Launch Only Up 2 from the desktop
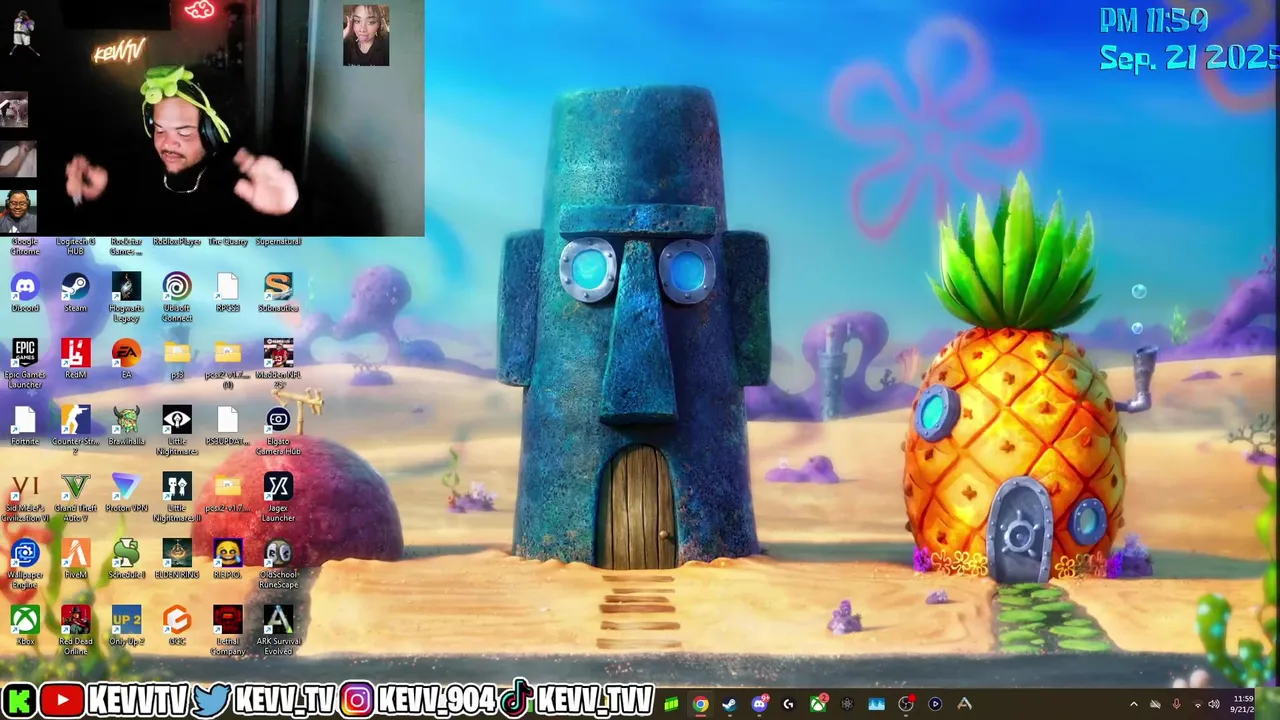Viewport: 1280px width, 720px height. [x=126, y=627]
